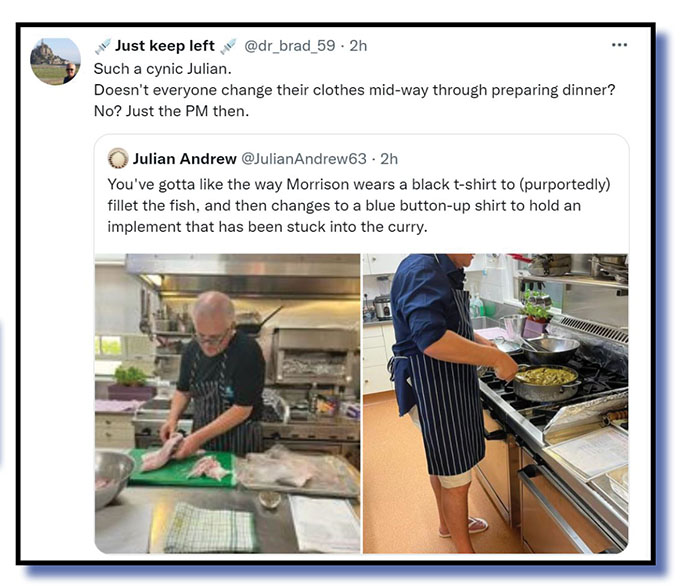Screen dimensions: 680x588
Task: Click the quoted tweet's 2h timestamp
Action: point(389,159)
